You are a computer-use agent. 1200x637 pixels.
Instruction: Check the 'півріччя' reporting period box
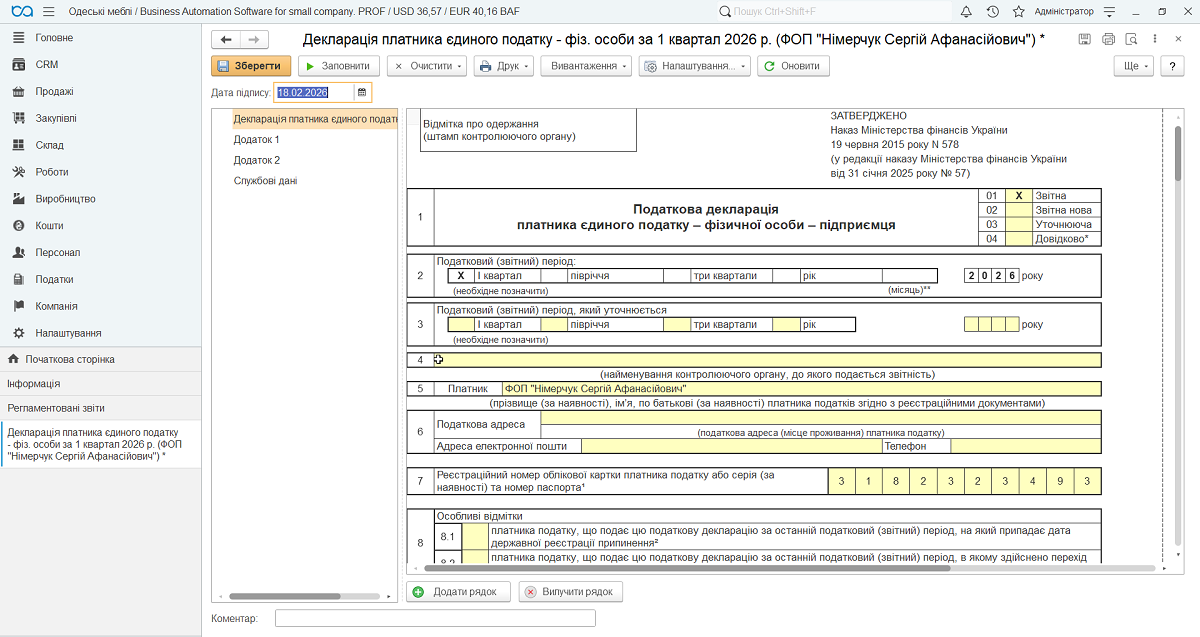(x=554, y=275)
